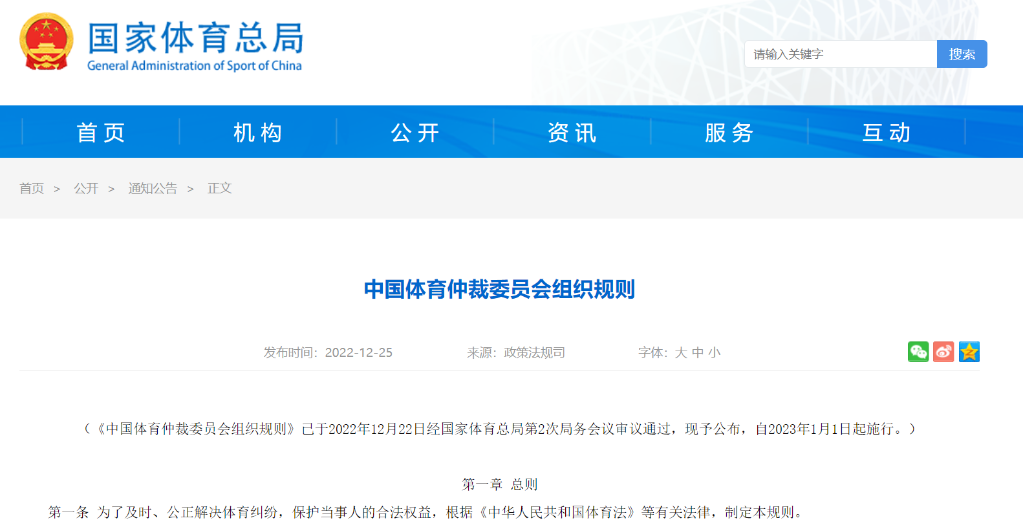This screenshot has width=1023, height=527.
Task: Open the 服务 navigation menu
Action: point(729,132)
